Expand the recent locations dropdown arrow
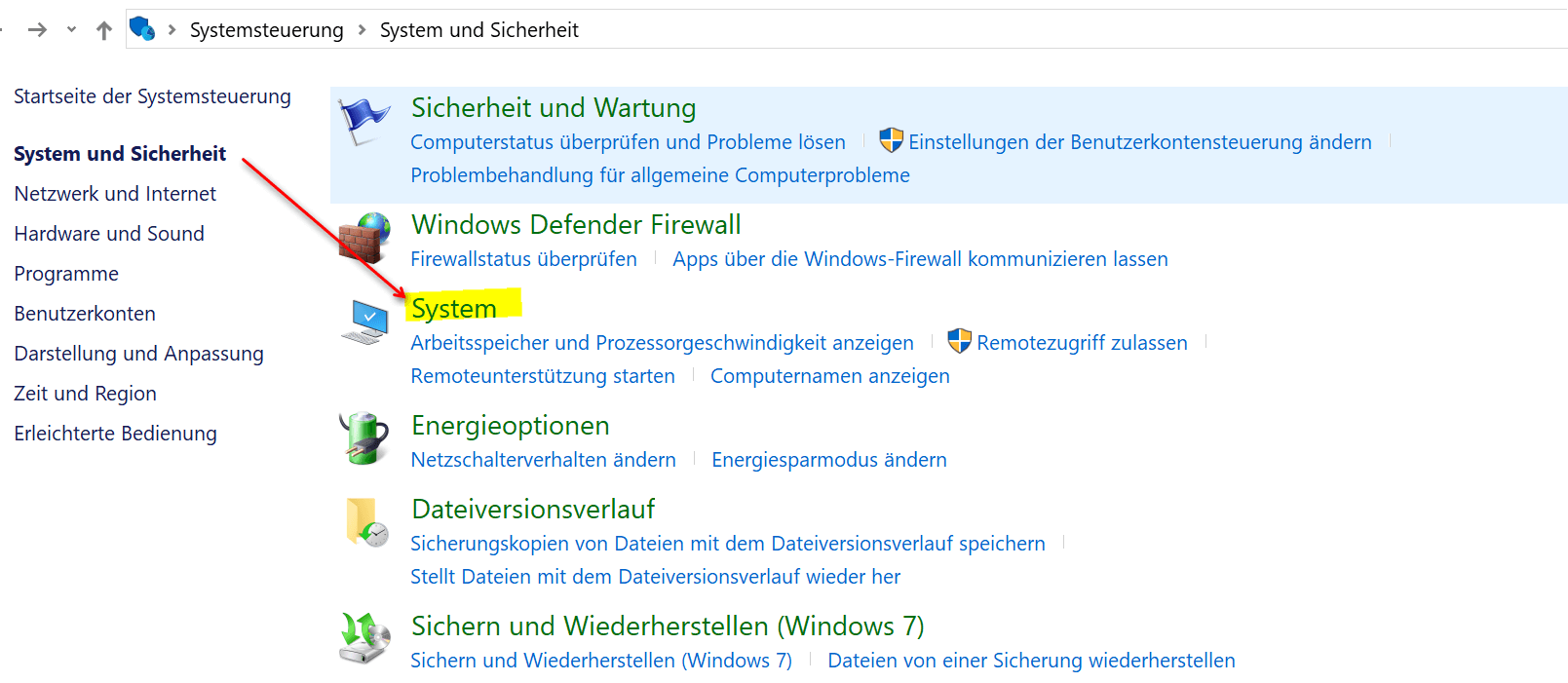 point(71,30)
